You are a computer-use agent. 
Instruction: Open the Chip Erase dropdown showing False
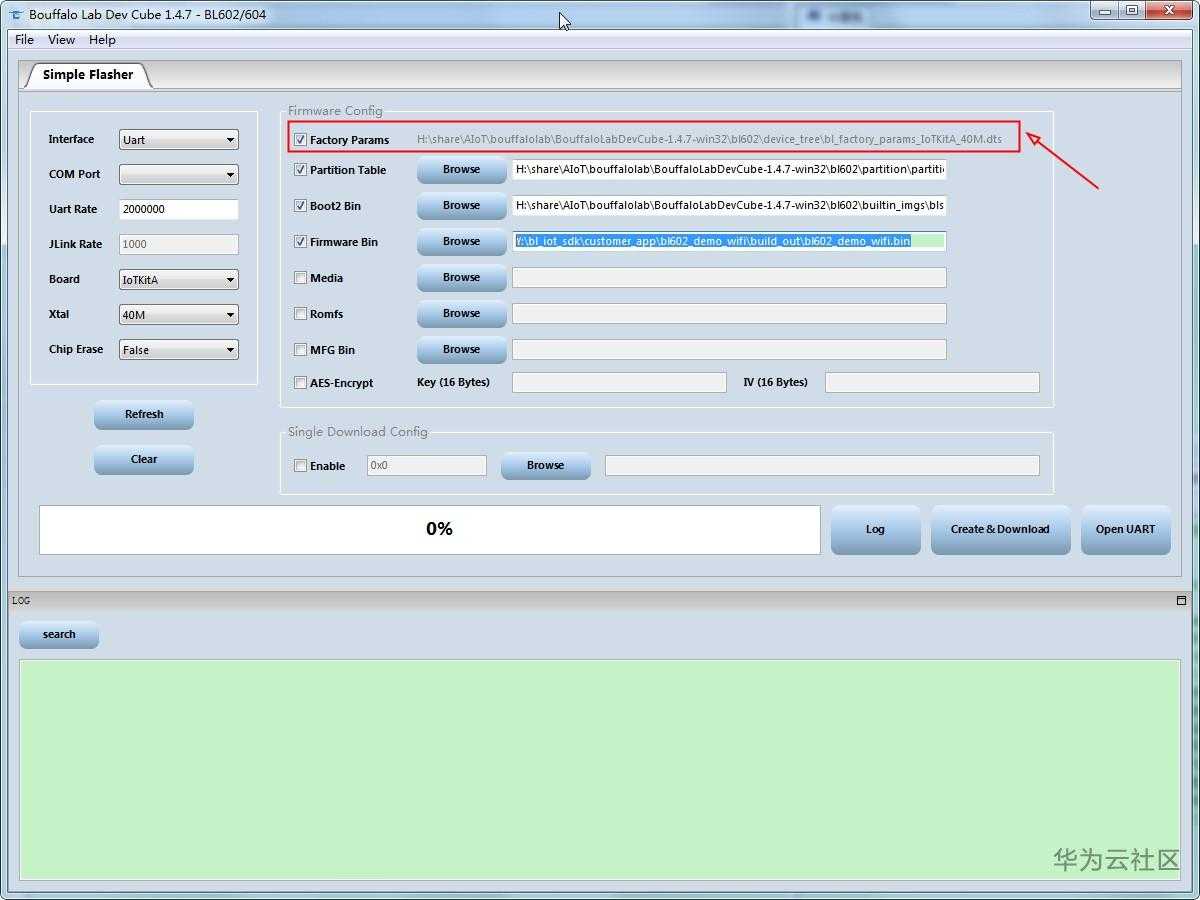click(178, 350)
